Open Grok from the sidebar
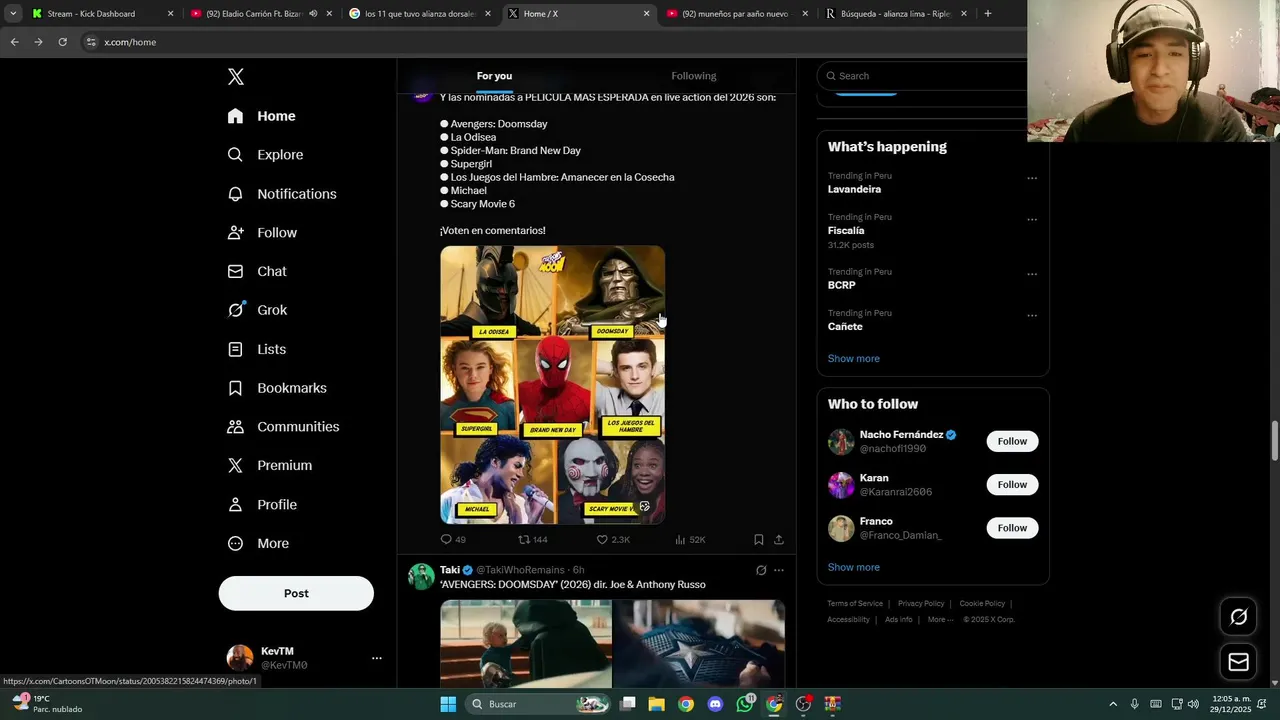The height and width of the screenshot is (720, 1280). [x=257, y=310]
